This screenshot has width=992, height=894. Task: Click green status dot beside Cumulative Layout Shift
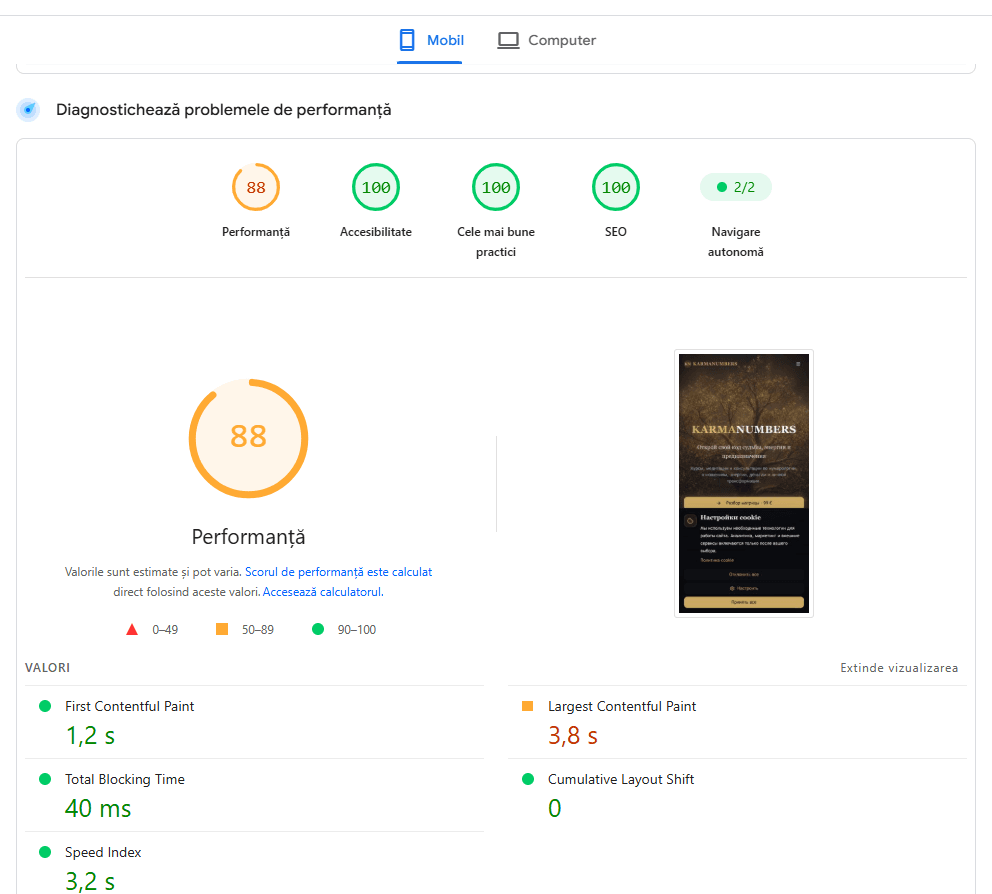point(528,779)
